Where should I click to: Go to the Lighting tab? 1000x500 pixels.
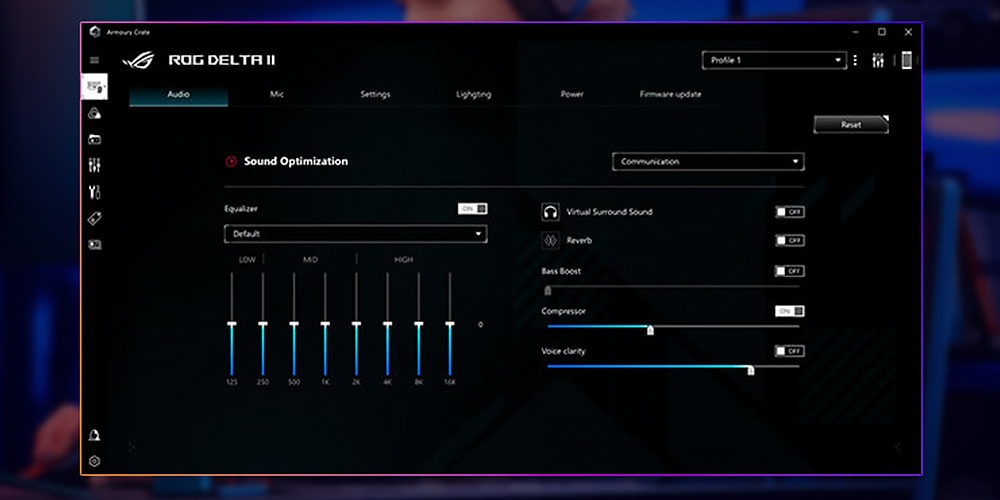[x=473, y=94]
